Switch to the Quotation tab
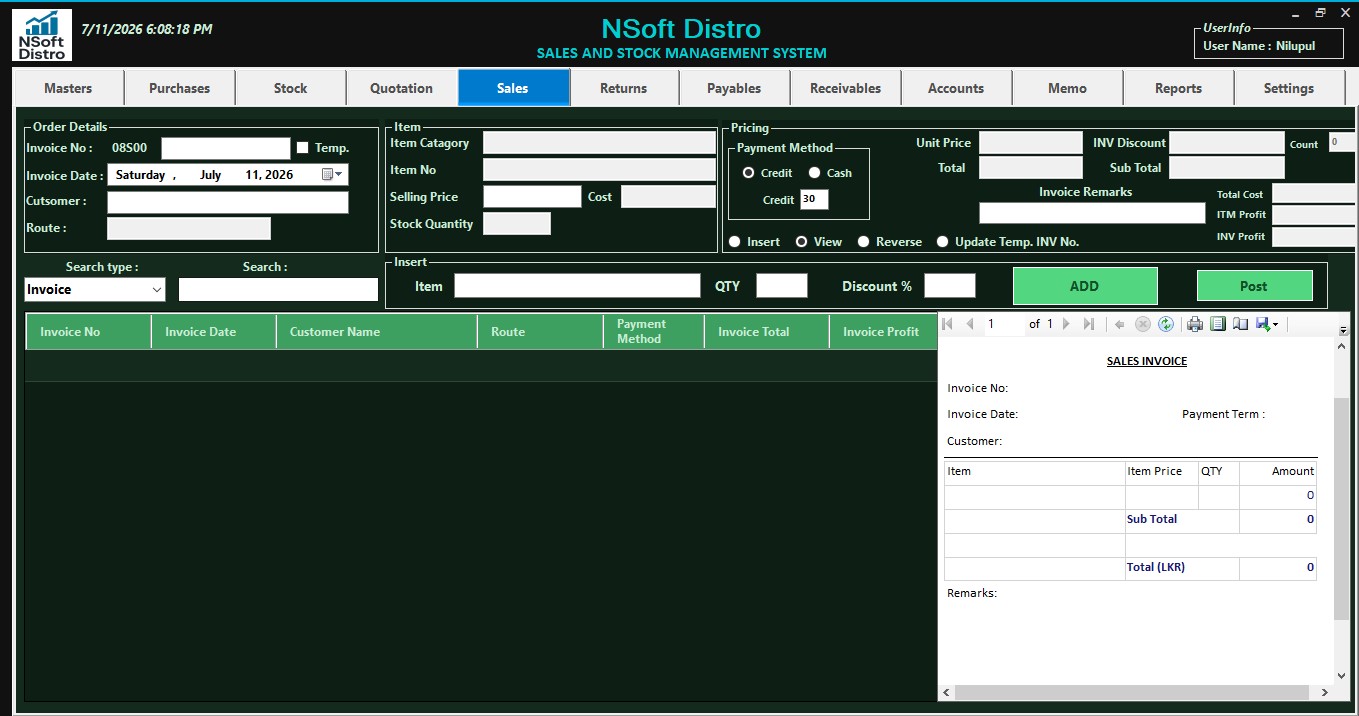1359x716 pixels. 402,88
